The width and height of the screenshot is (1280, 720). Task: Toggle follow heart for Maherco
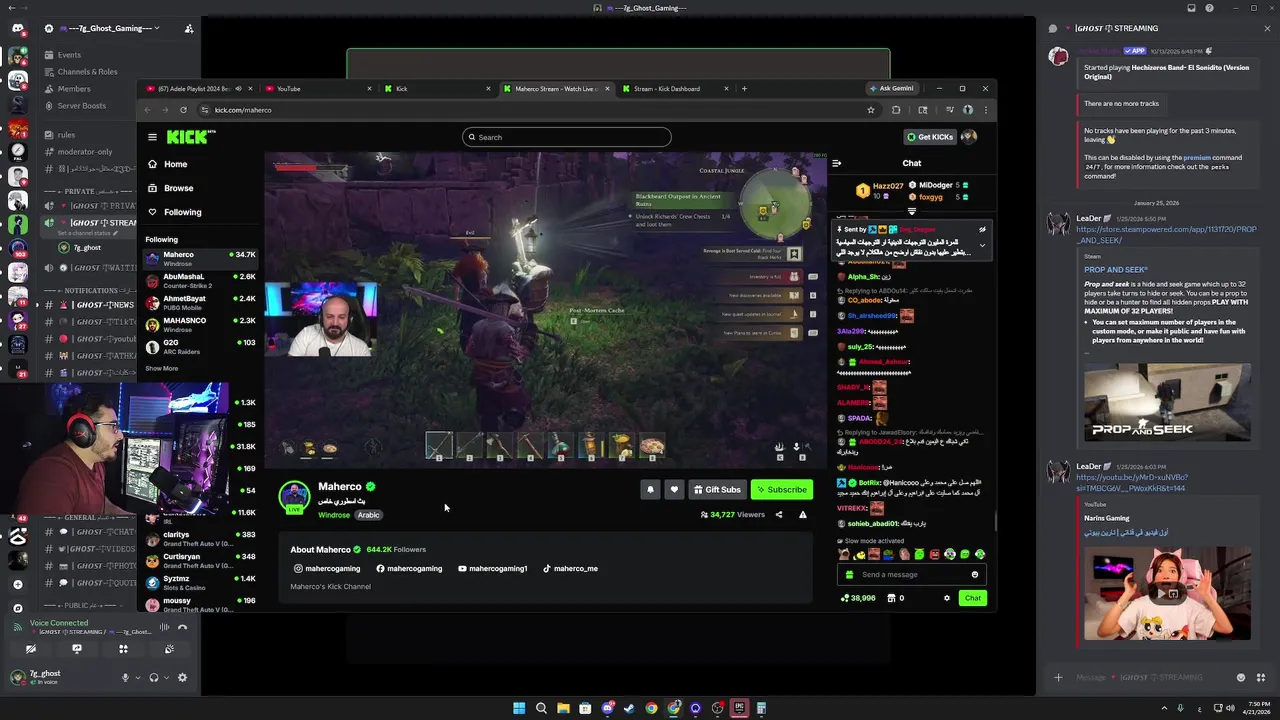[x=674, y=489]
